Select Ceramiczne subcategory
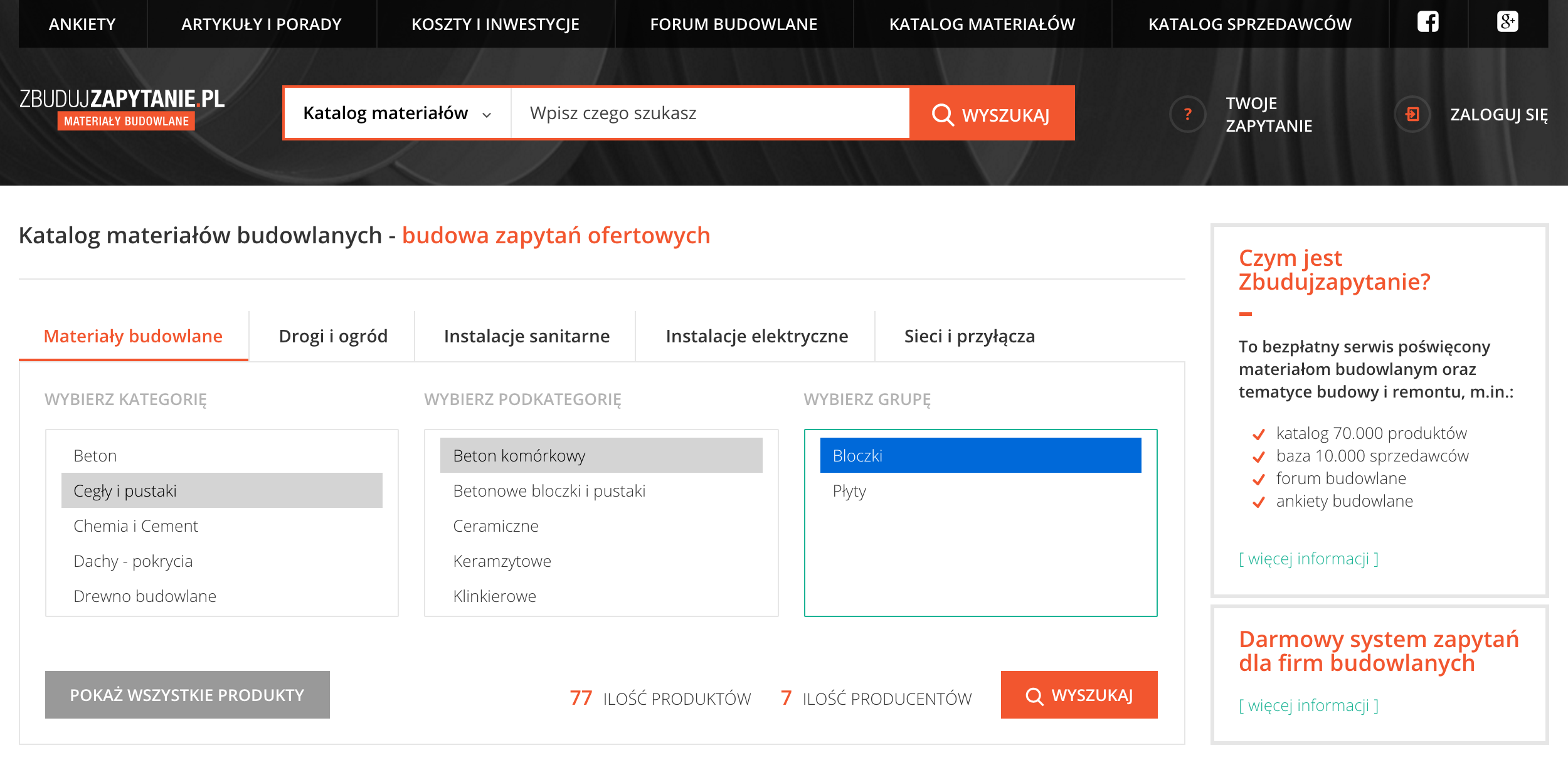 [601, 525]
